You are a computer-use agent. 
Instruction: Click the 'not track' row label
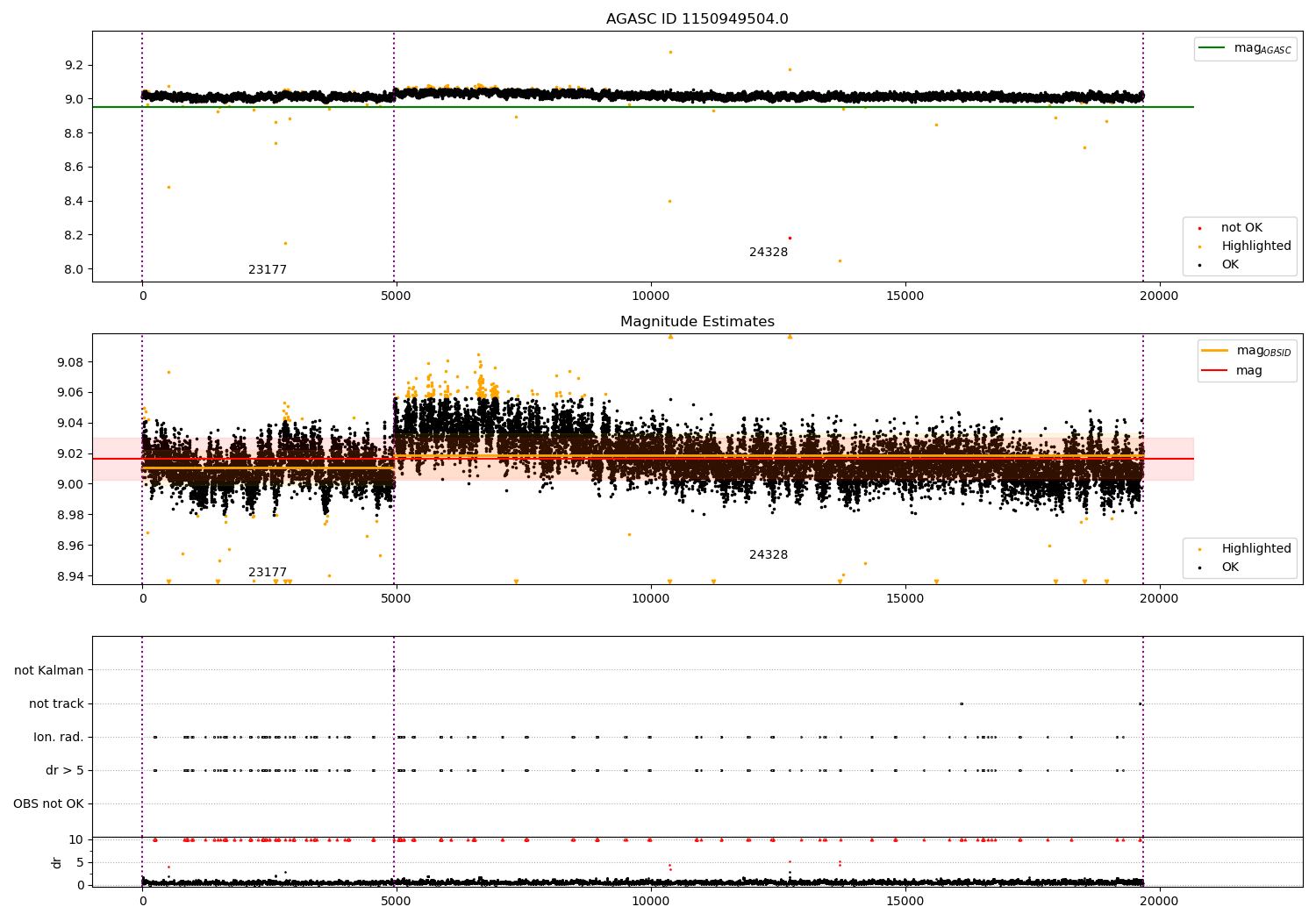click(x=56, y=703)
